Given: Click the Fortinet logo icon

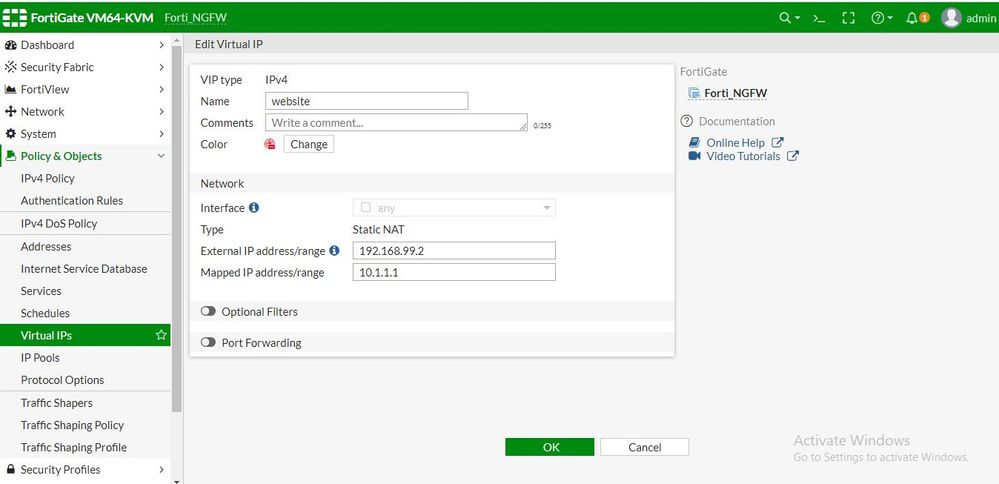Looking at the screenshot, I should click(15, 18).
